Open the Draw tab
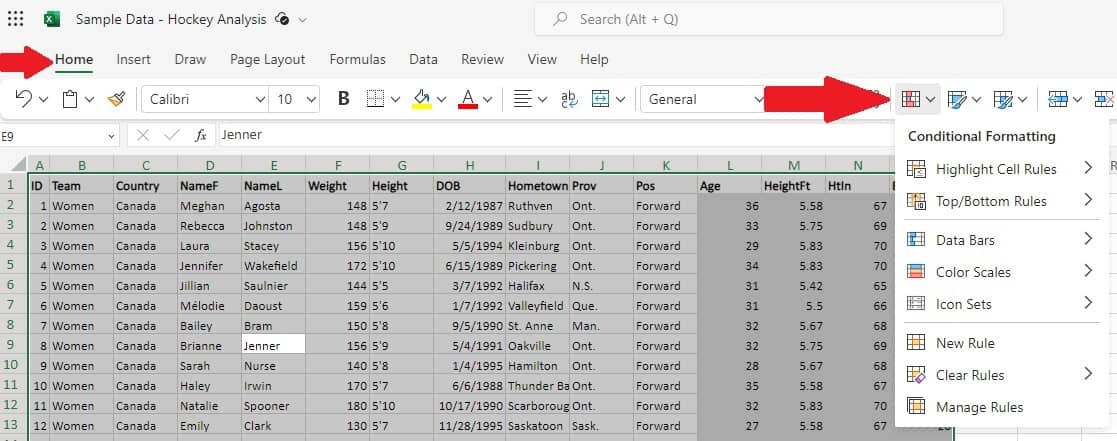 (190, 60)
